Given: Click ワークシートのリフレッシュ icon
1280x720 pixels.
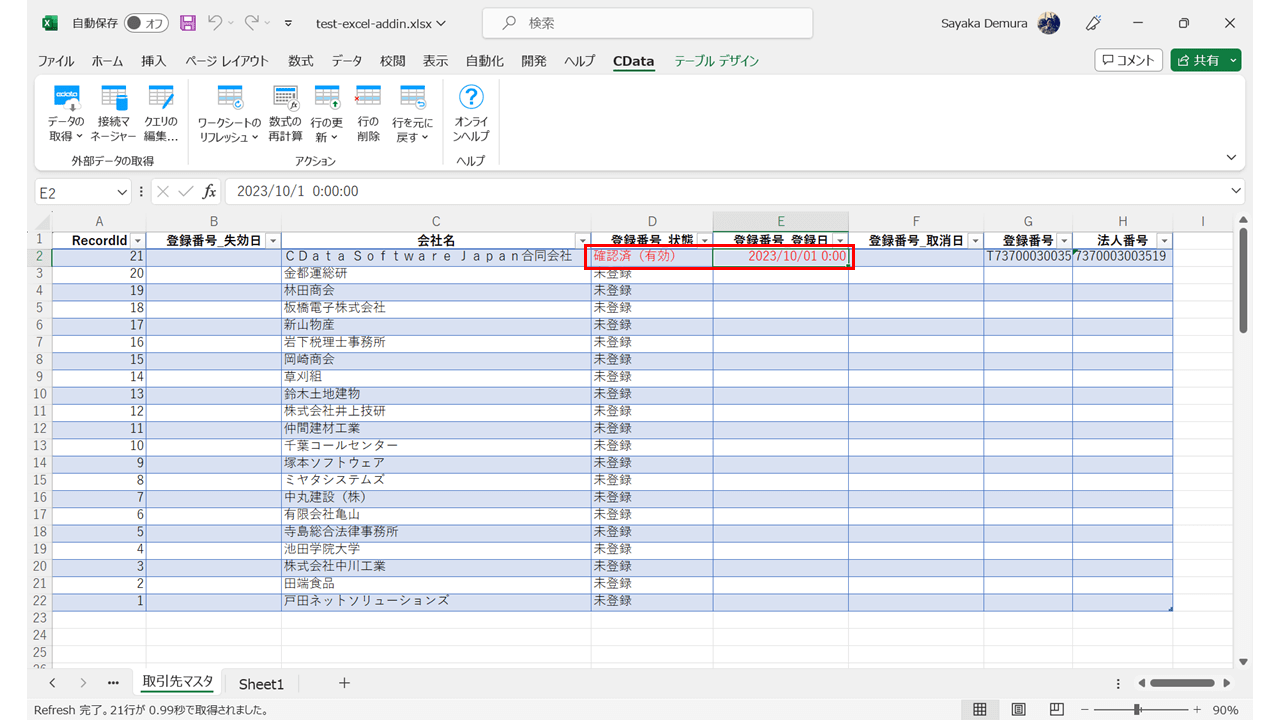Looking at the screenshot, I should [229, 99].
